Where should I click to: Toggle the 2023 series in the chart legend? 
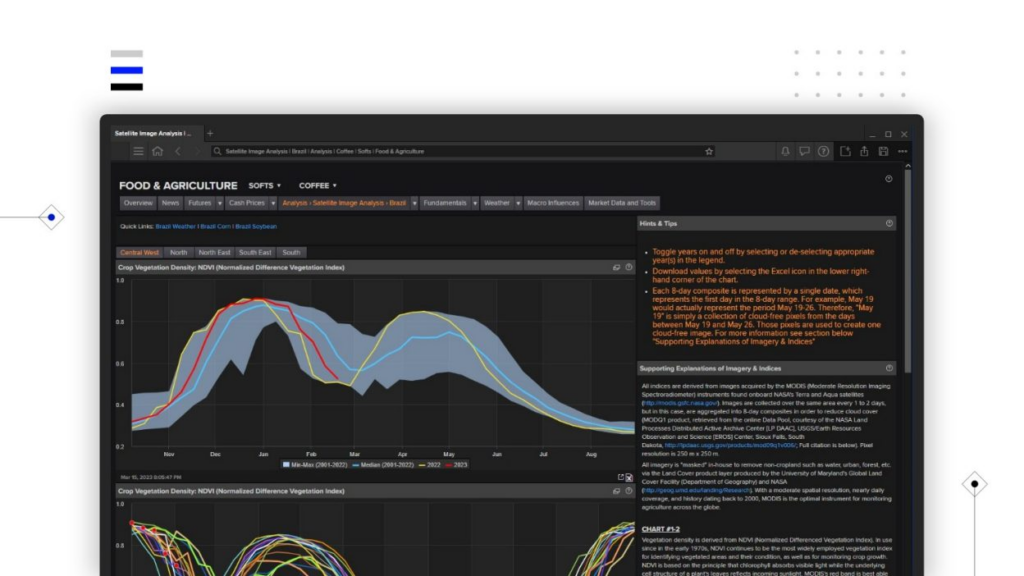click(458, 463)
